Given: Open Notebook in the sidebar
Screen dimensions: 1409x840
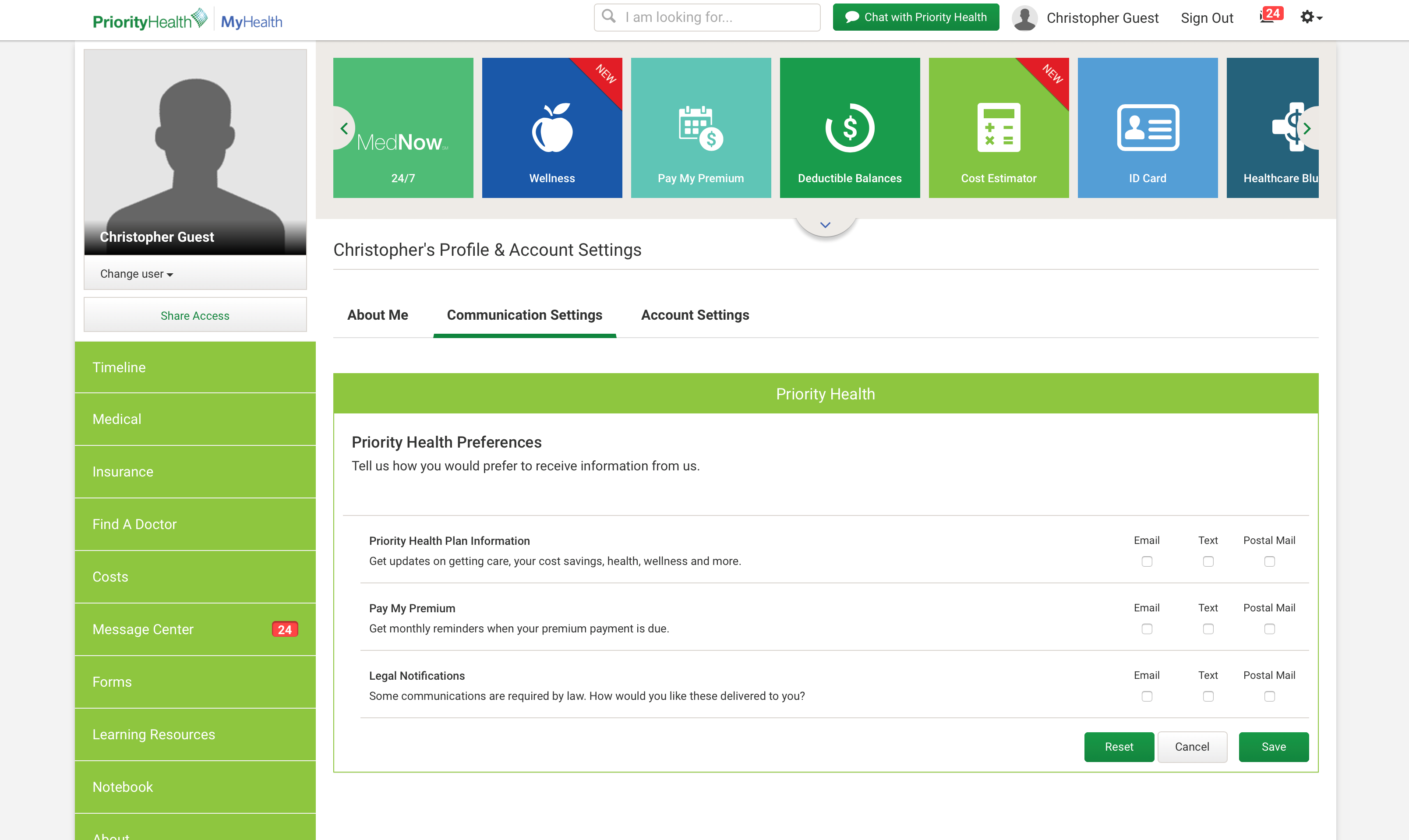Looking at the screenshot, I should 195,787.
